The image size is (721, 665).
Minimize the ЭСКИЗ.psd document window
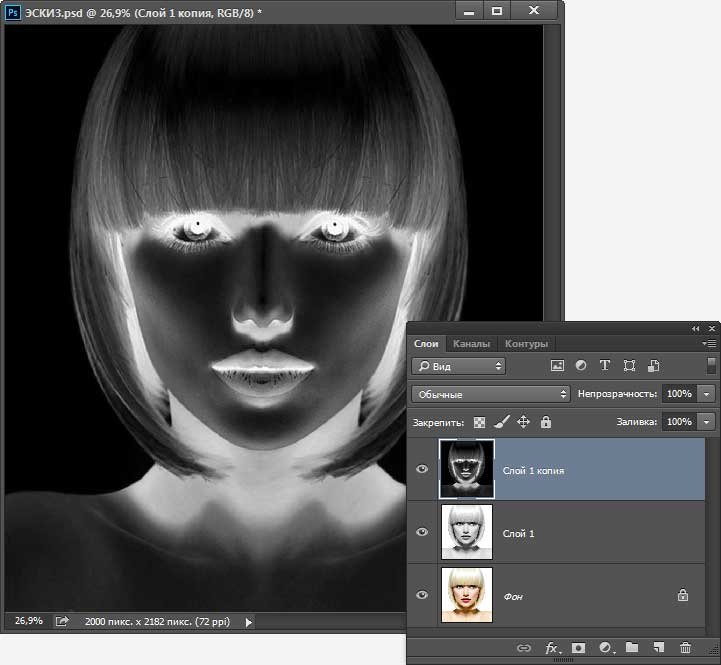pyautogui.click(x=469, y=11)
